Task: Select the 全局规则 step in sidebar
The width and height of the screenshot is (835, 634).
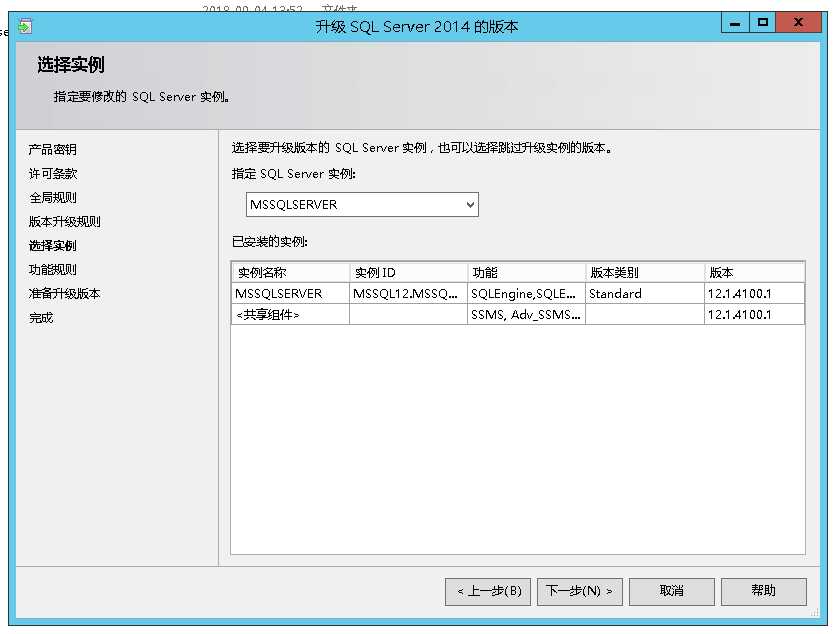Action: pos(53,198)
